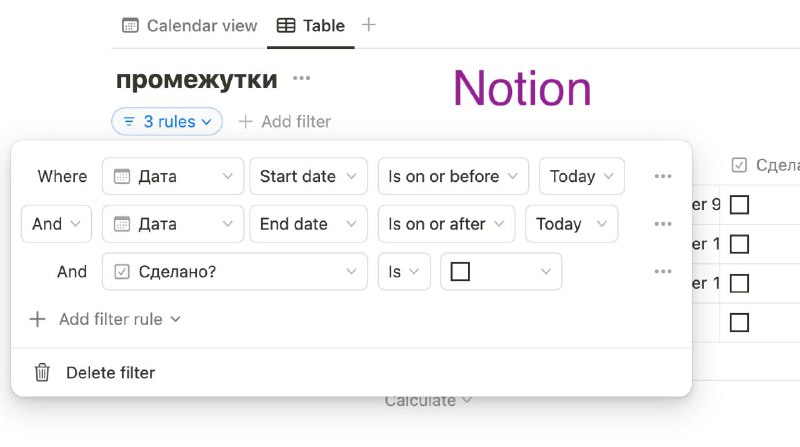Open the промежутки database options menu
Viewport: 800px width, 447px height.
tap(302, 78)
